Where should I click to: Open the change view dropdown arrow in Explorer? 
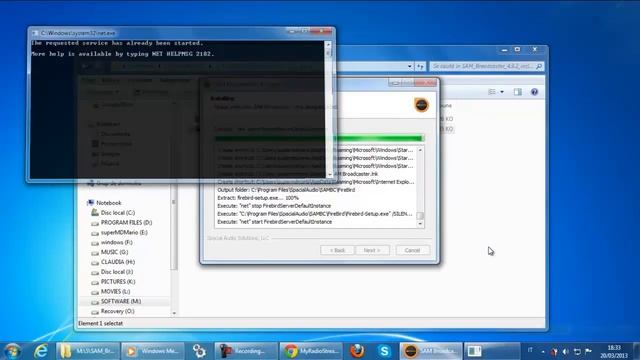click(502, 92)
